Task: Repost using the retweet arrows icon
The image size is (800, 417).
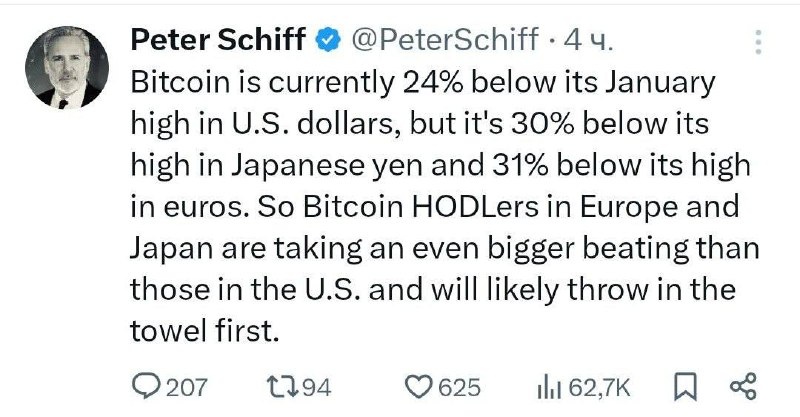Action: [283, 387]
